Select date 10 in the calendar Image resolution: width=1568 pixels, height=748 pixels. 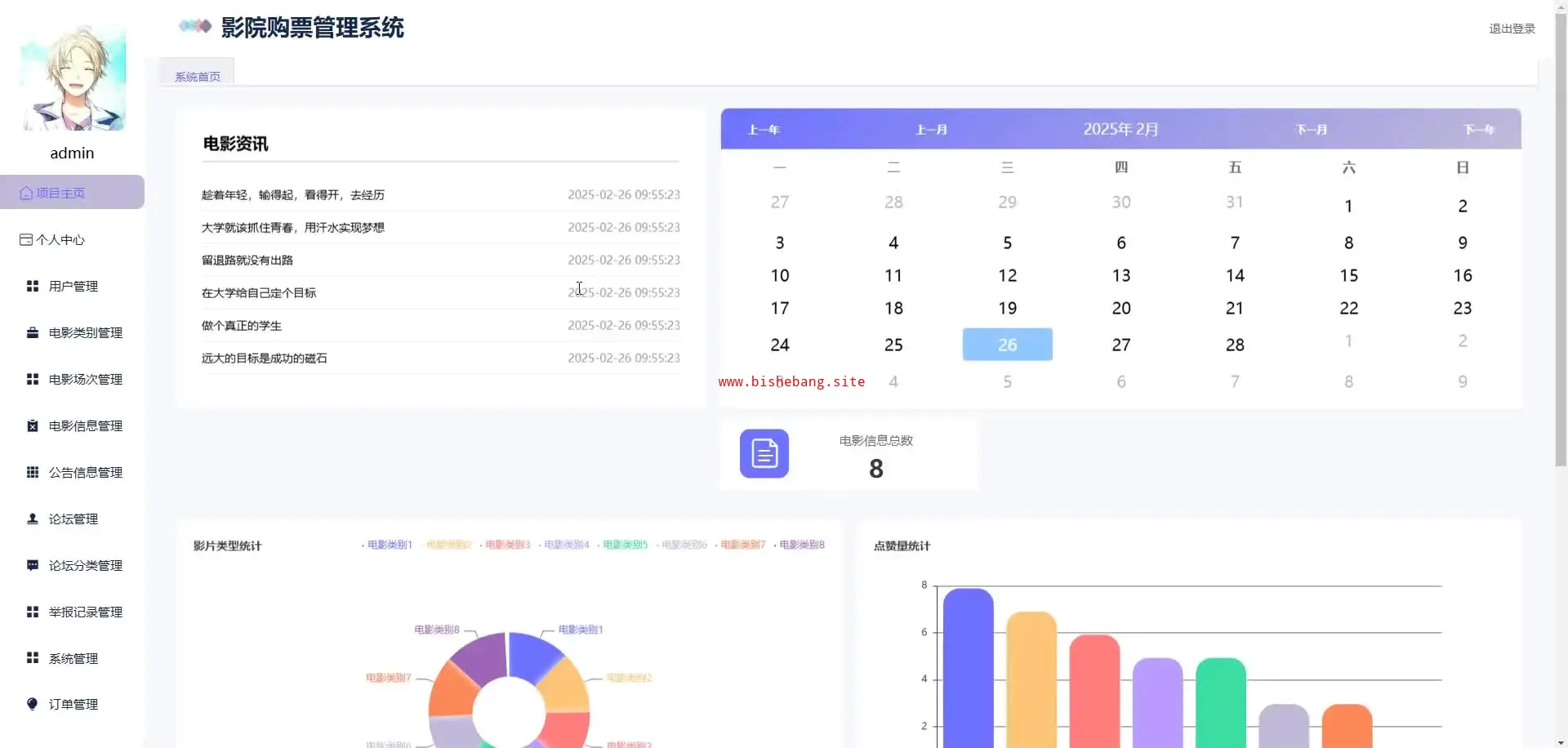click(780, 276)
